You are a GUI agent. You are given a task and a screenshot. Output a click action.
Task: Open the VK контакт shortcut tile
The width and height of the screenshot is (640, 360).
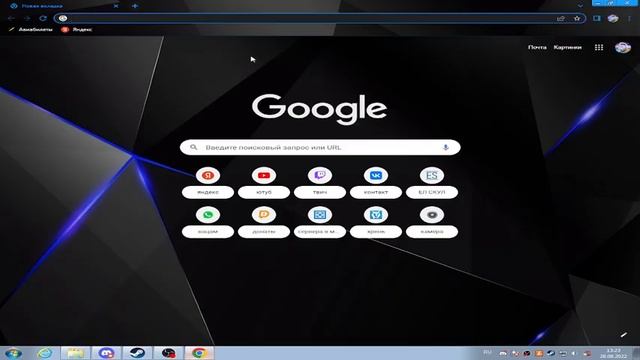point(376,183)
